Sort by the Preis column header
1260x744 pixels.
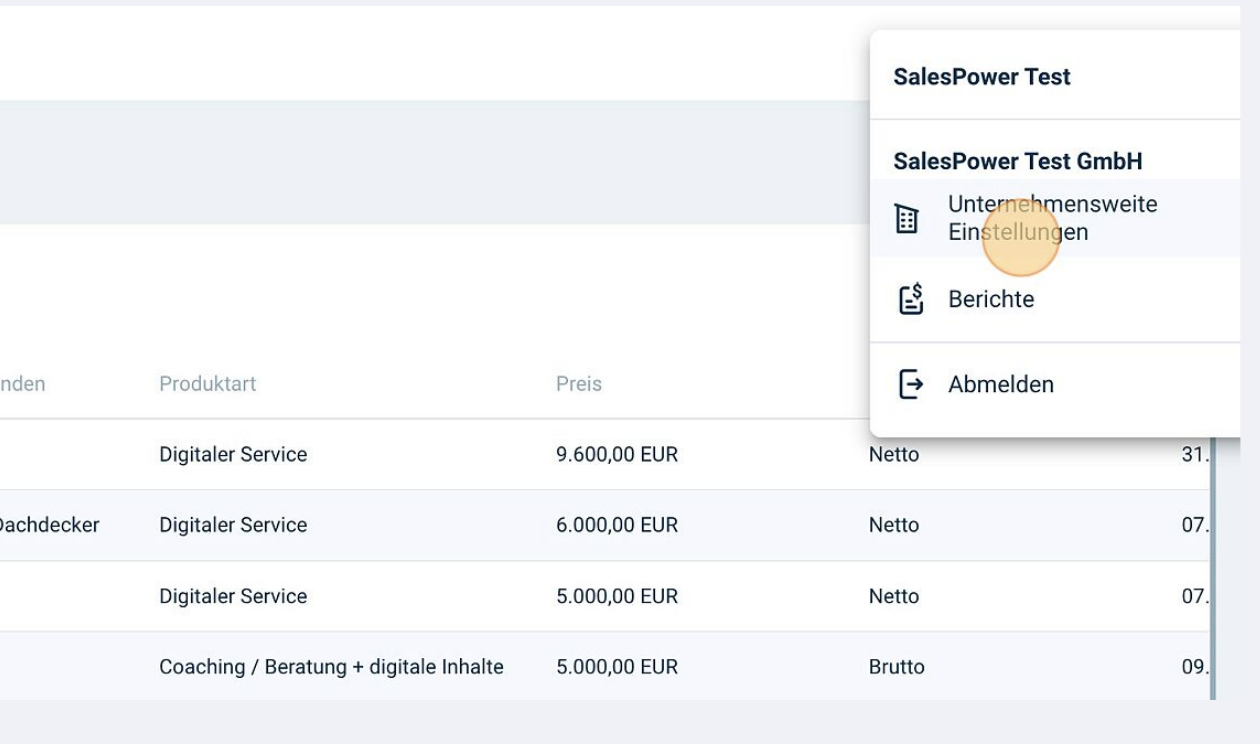pos(579,384)
